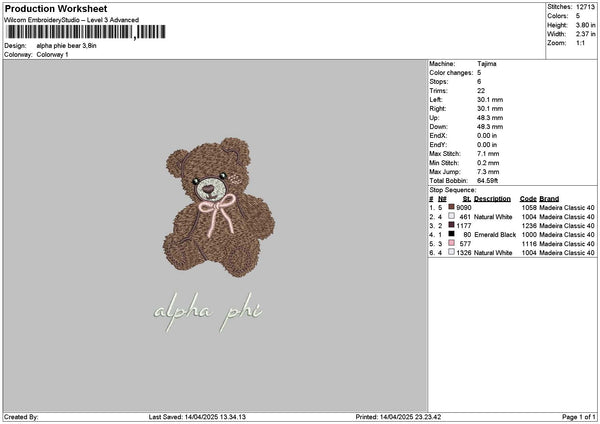600x424 pixels.
Task: Click the Height value '3.80 in'
Action: pyautogui.click(x=585, y=25)
